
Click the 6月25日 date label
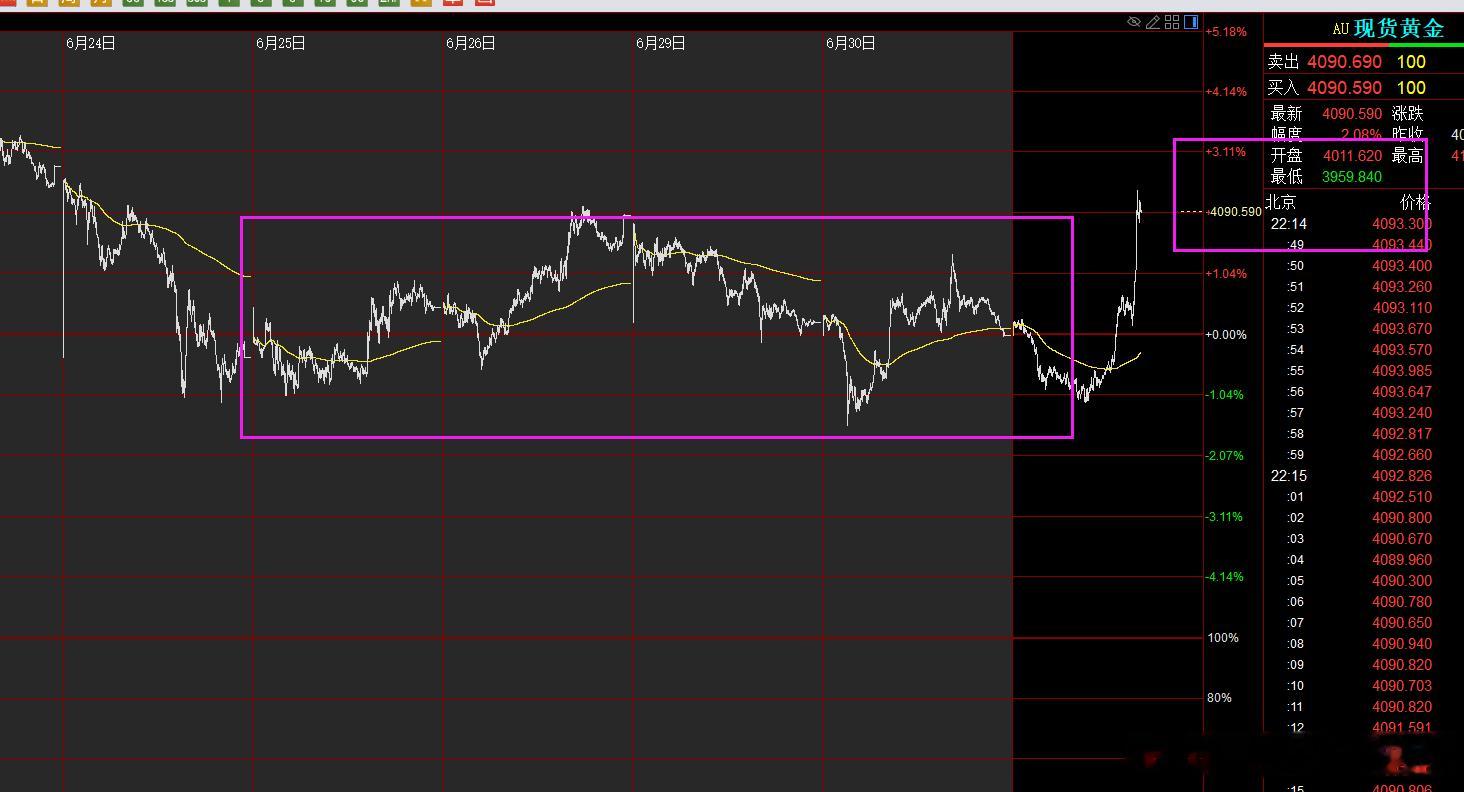point(281,43)
